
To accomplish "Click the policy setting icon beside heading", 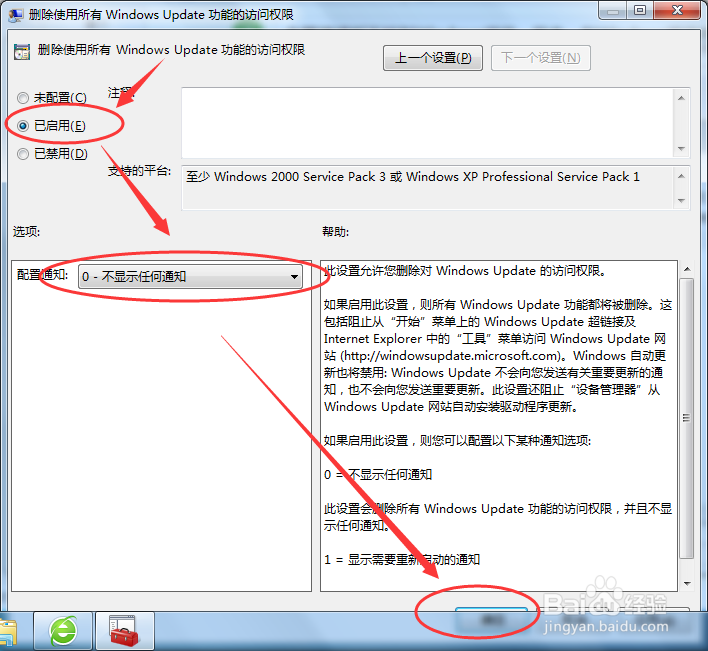I will tap(22, 52).
